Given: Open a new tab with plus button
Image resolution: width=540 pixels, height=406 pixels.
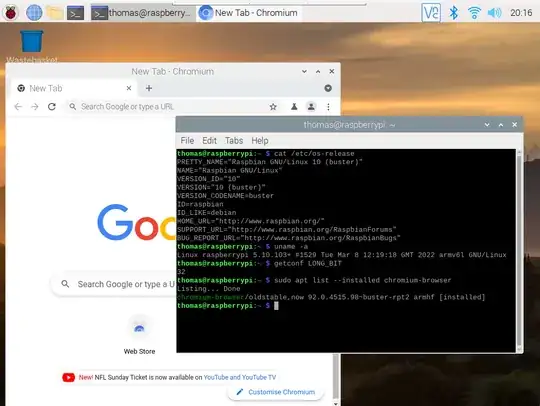Looking at the screenshot, I should (149, 89).
